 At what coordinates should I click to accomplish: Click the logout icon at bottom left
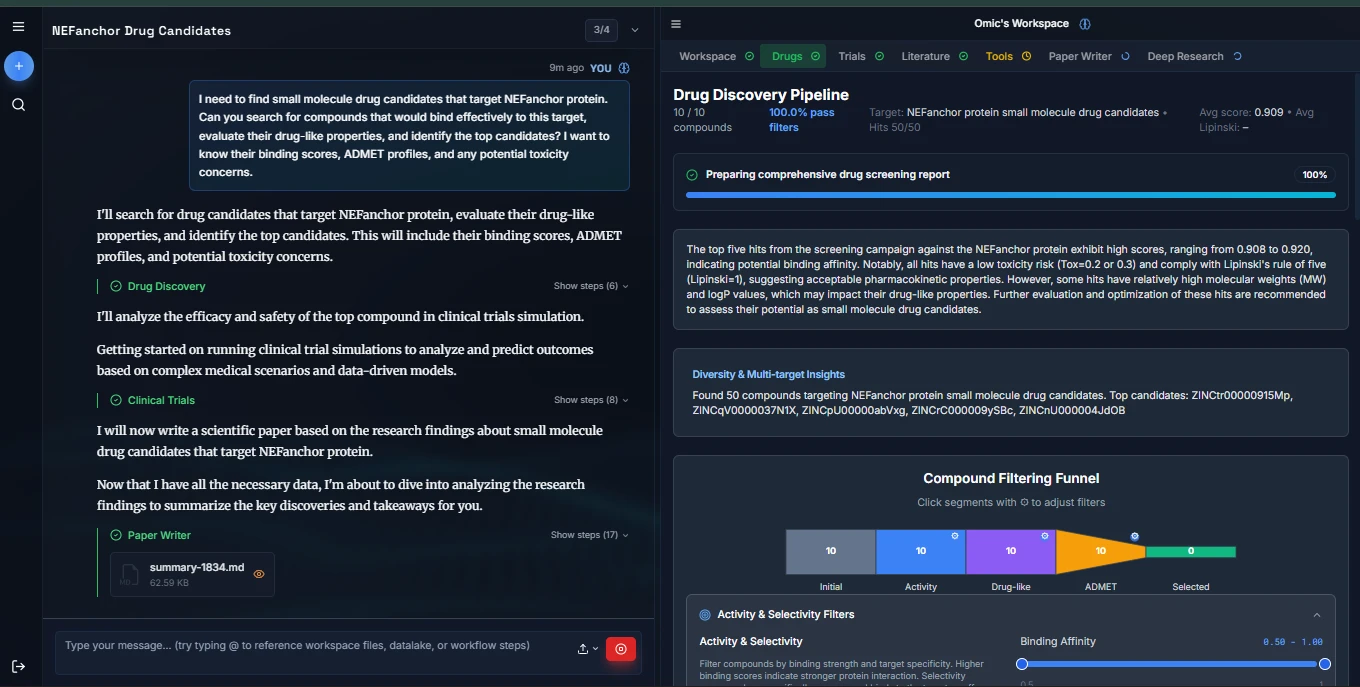click(x=19, y=666)
